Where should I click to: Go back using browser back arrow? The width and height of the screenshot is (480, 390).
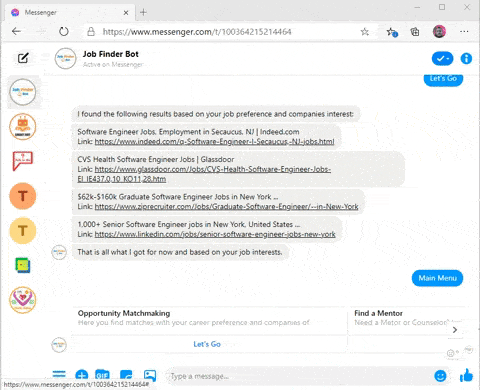(16, 32)
